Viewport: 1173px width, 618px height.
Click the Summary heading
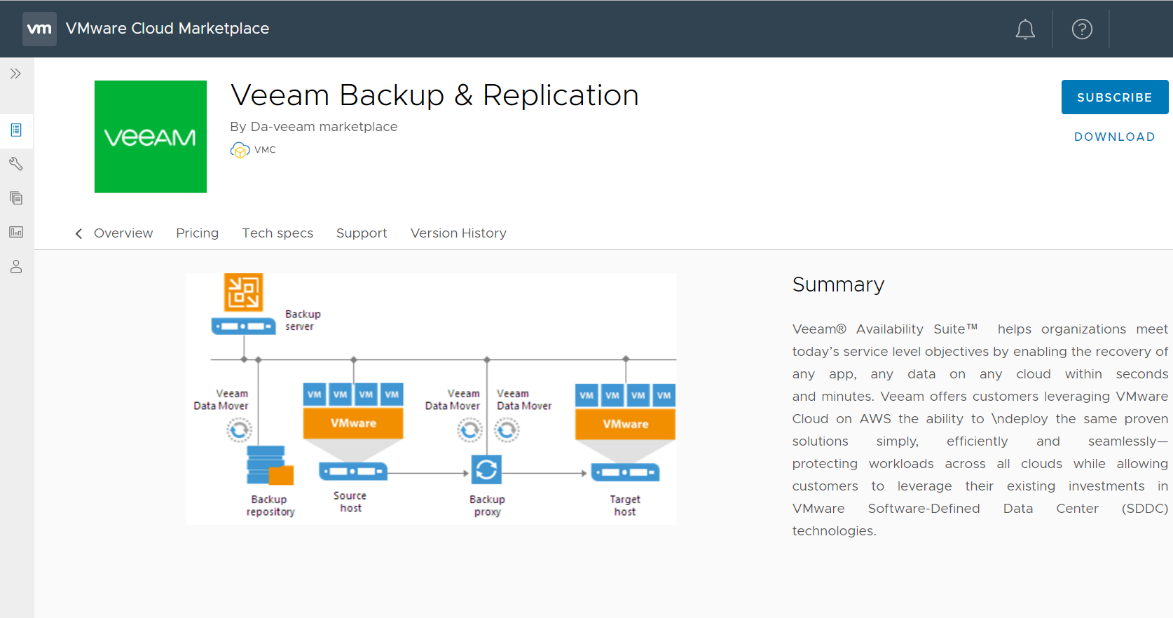(x=838, y=284)
